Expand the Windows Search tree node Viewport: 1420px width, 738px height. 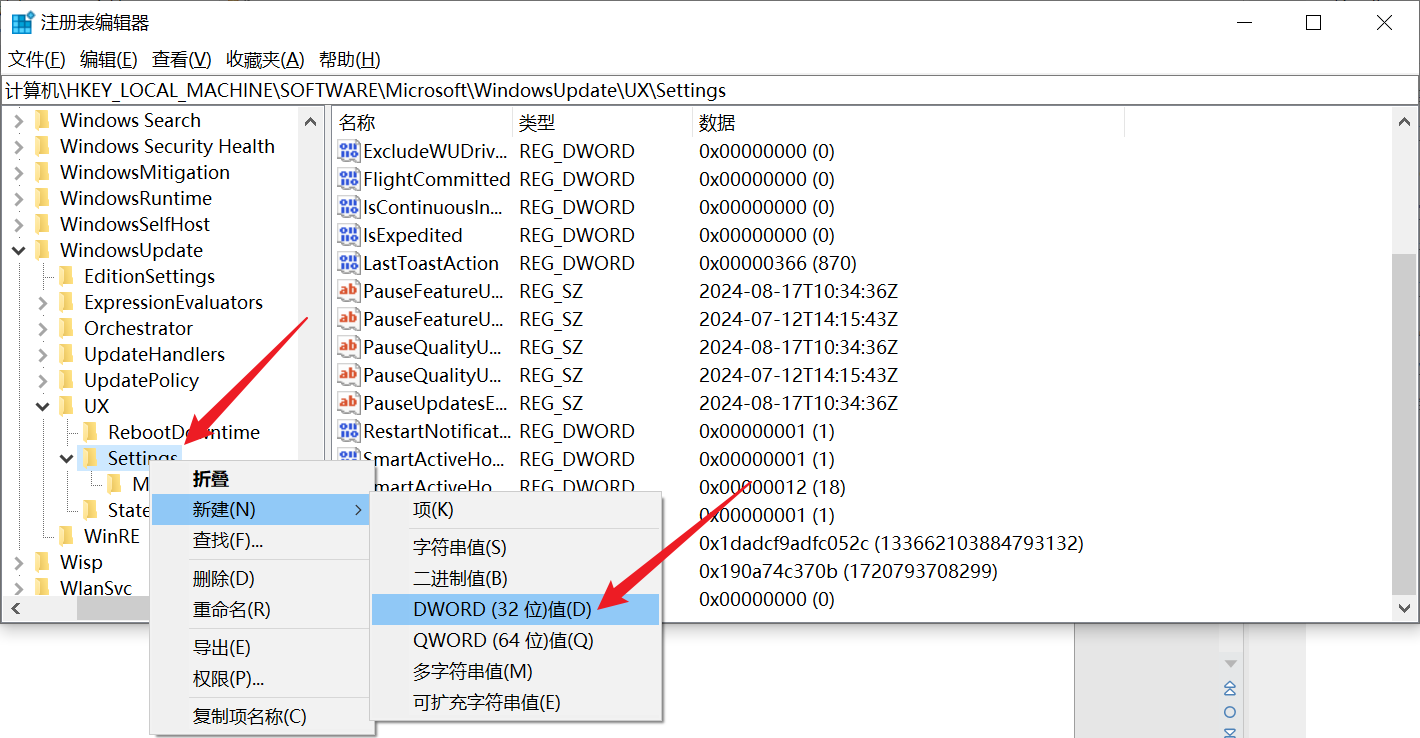[x=18, y=120]
